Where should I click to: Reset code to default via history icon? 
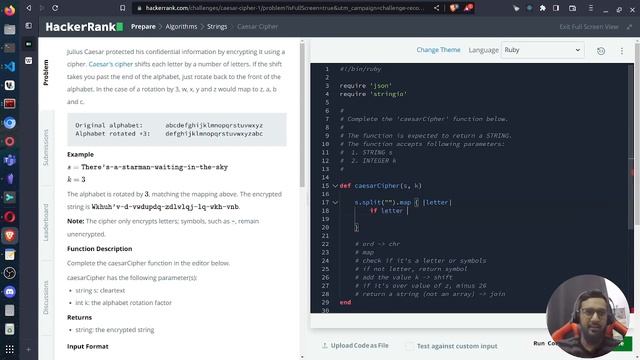601,51
